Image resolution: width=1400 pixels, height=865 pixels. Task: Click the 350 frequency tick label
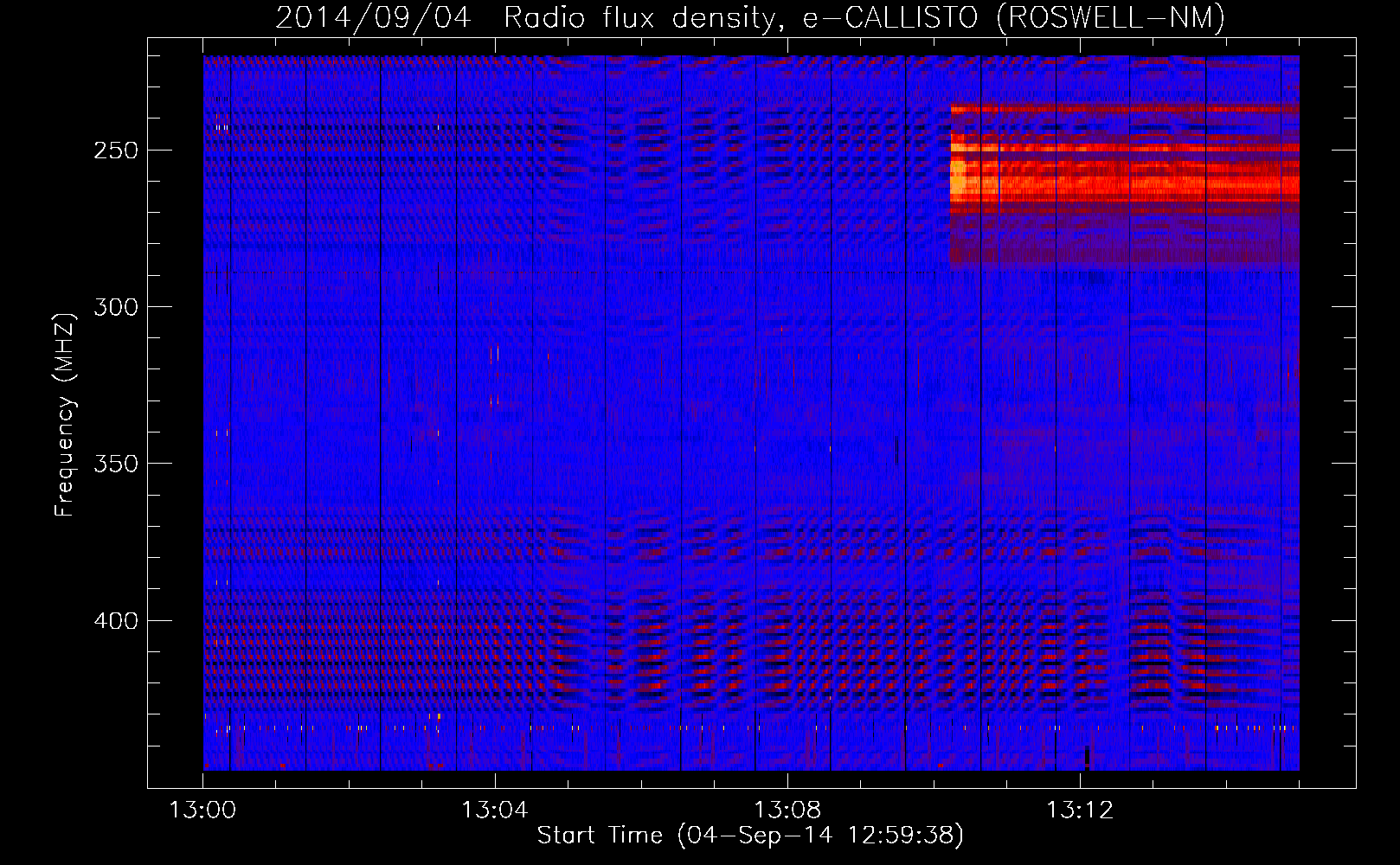[x=117, y=464]
